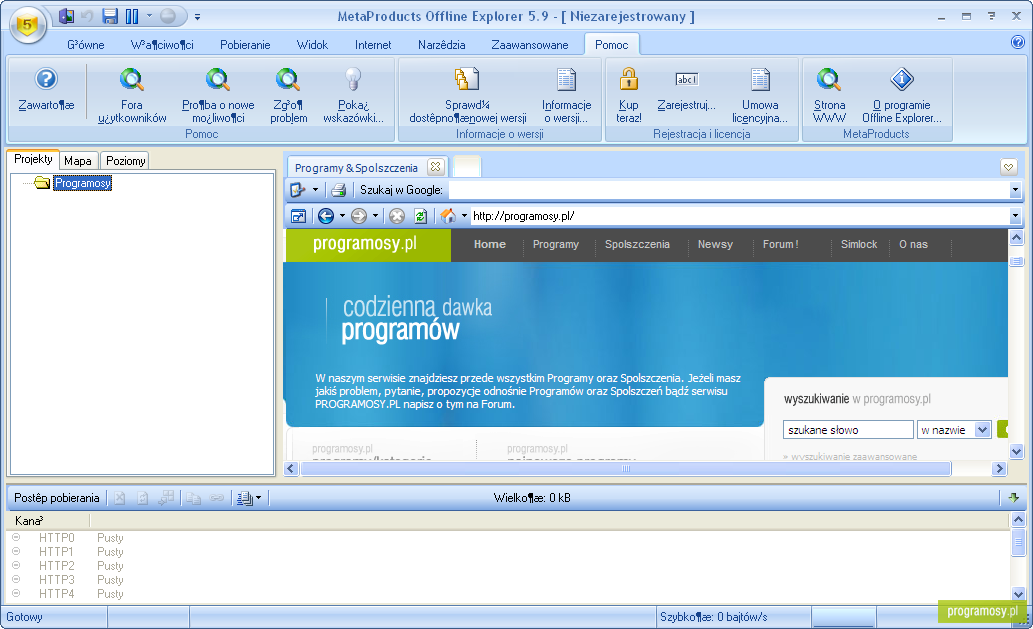1033x629 pixels.
Task: Switch to the Główne ribbon tab
Action: tap(86, 45)
